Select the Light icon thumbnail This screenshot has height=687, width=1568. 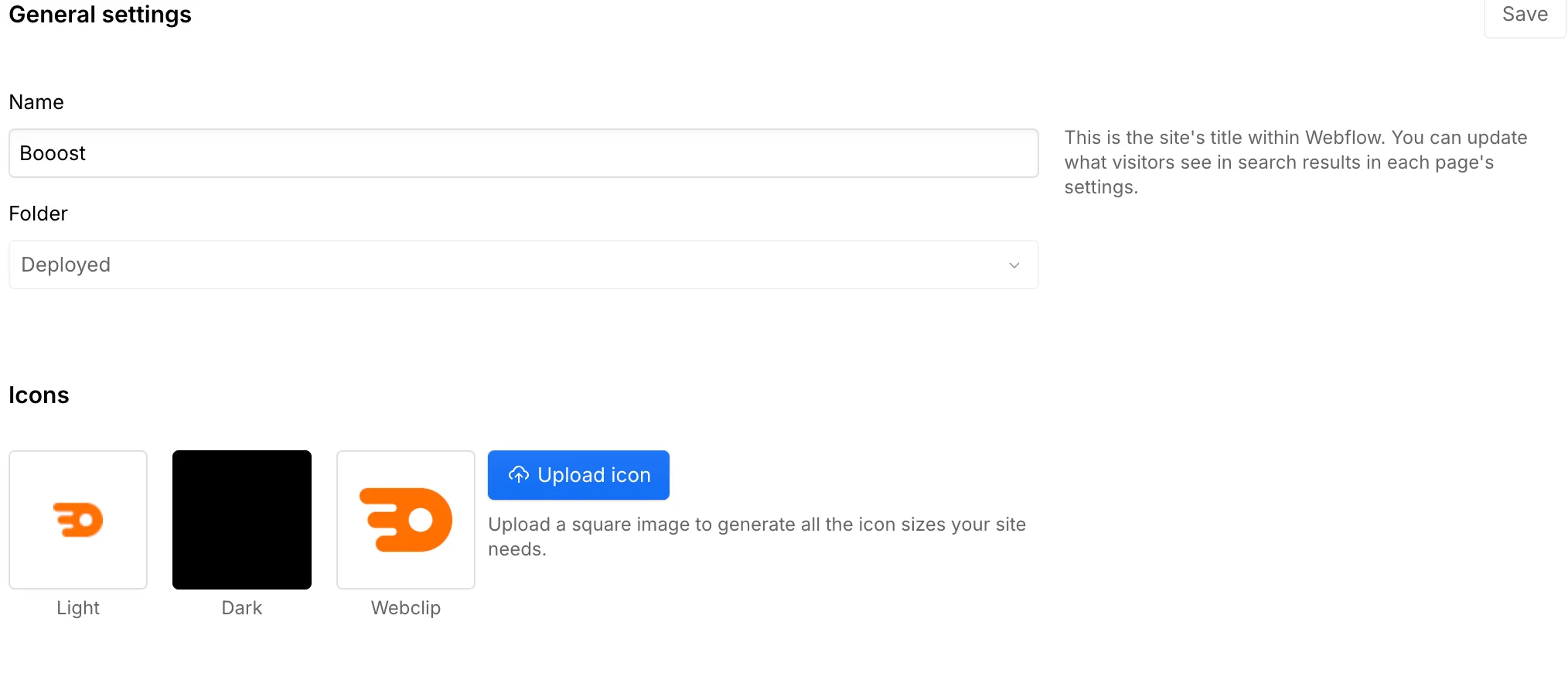(78, 520)
